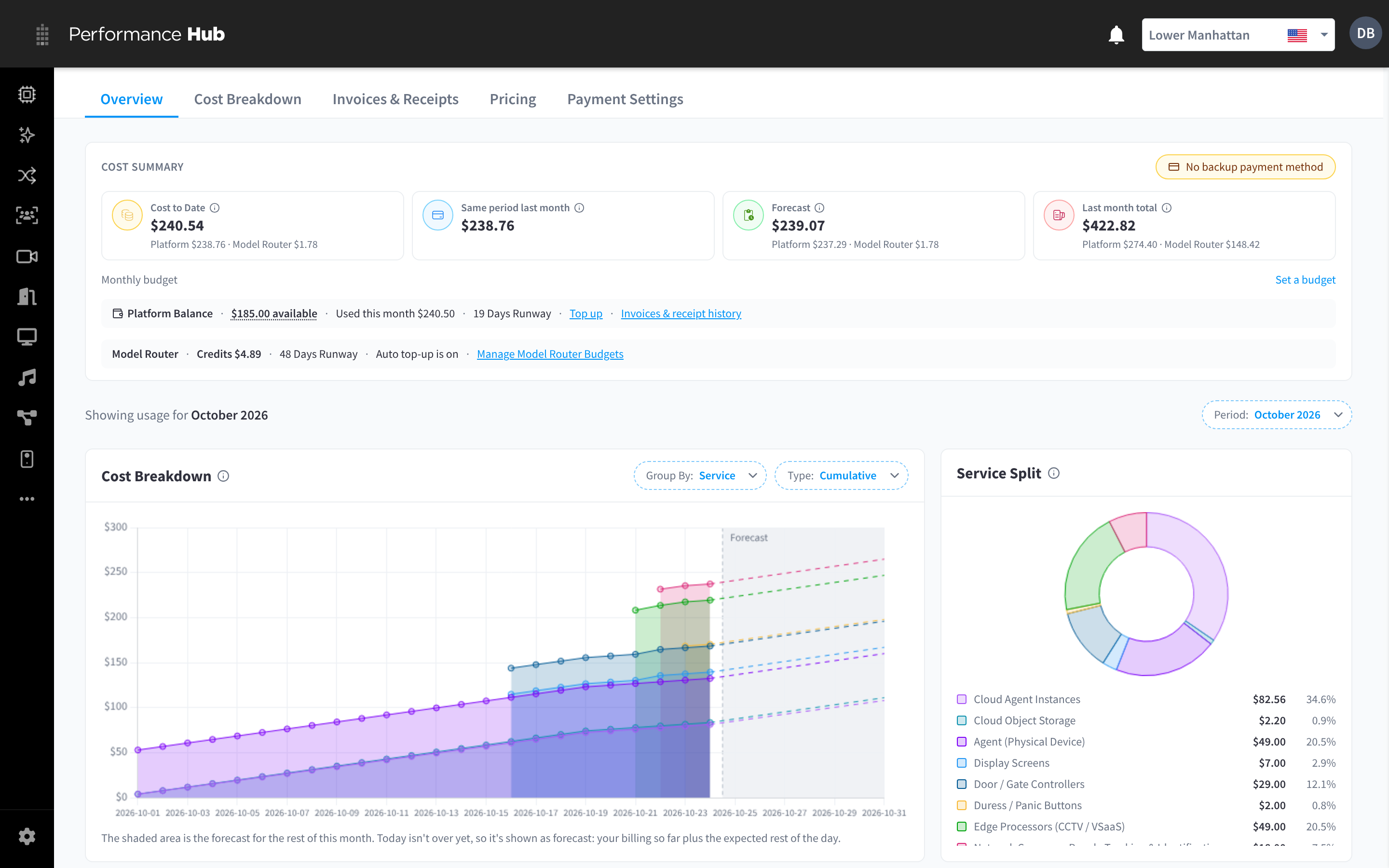Viewport: 1389px width, 868px height.
Task: Click the Top up link
Action: coord(586,313)
